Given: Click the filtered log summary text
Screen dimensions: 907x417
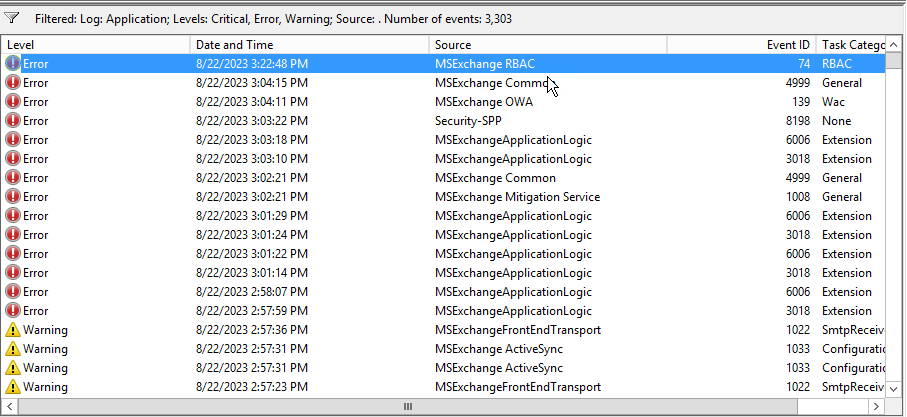Looking at the screenshot, I should pos(273,19).
